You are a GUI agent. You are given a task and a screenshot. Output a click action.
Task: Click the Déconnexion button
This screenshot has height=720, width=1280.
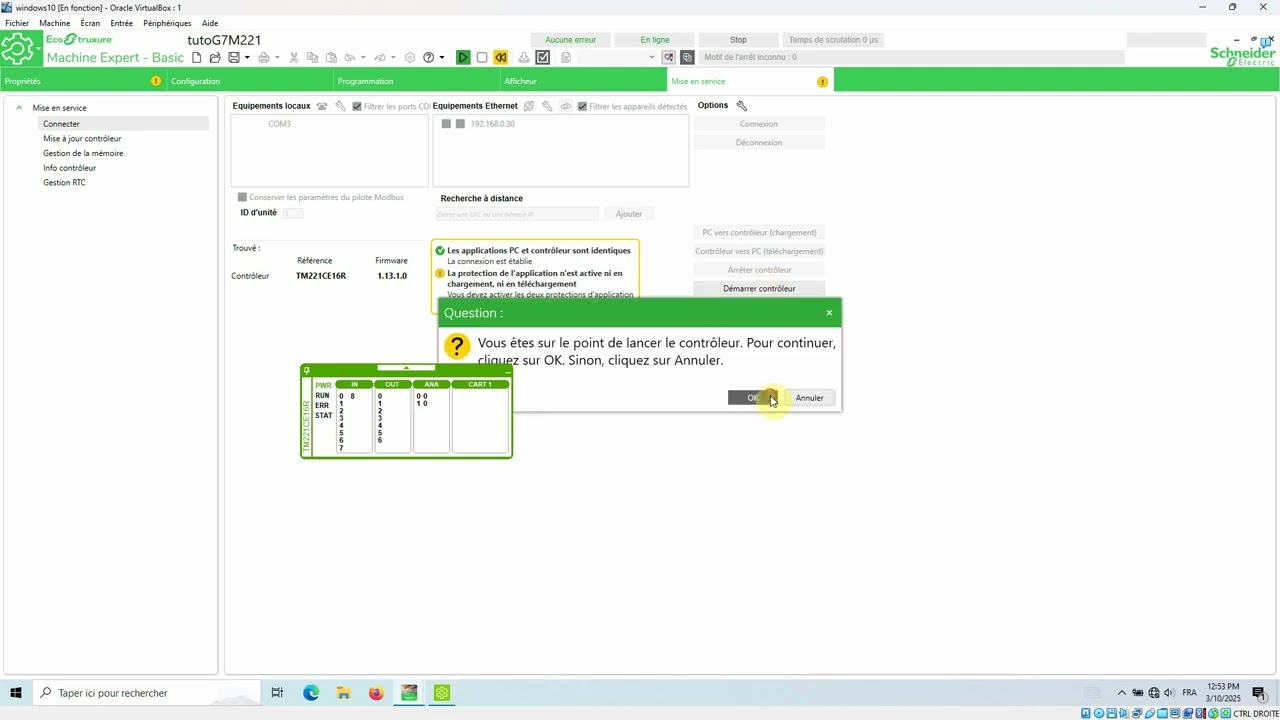(759, 143)
